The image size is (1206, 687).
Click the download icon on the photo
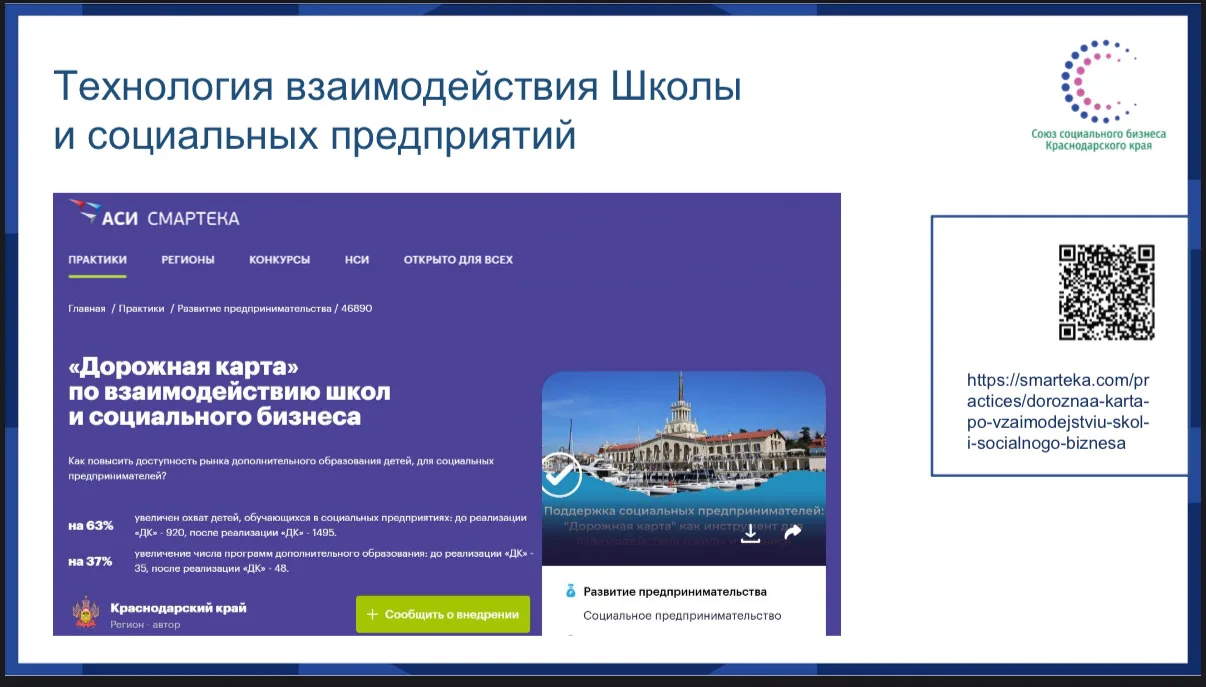751,533
